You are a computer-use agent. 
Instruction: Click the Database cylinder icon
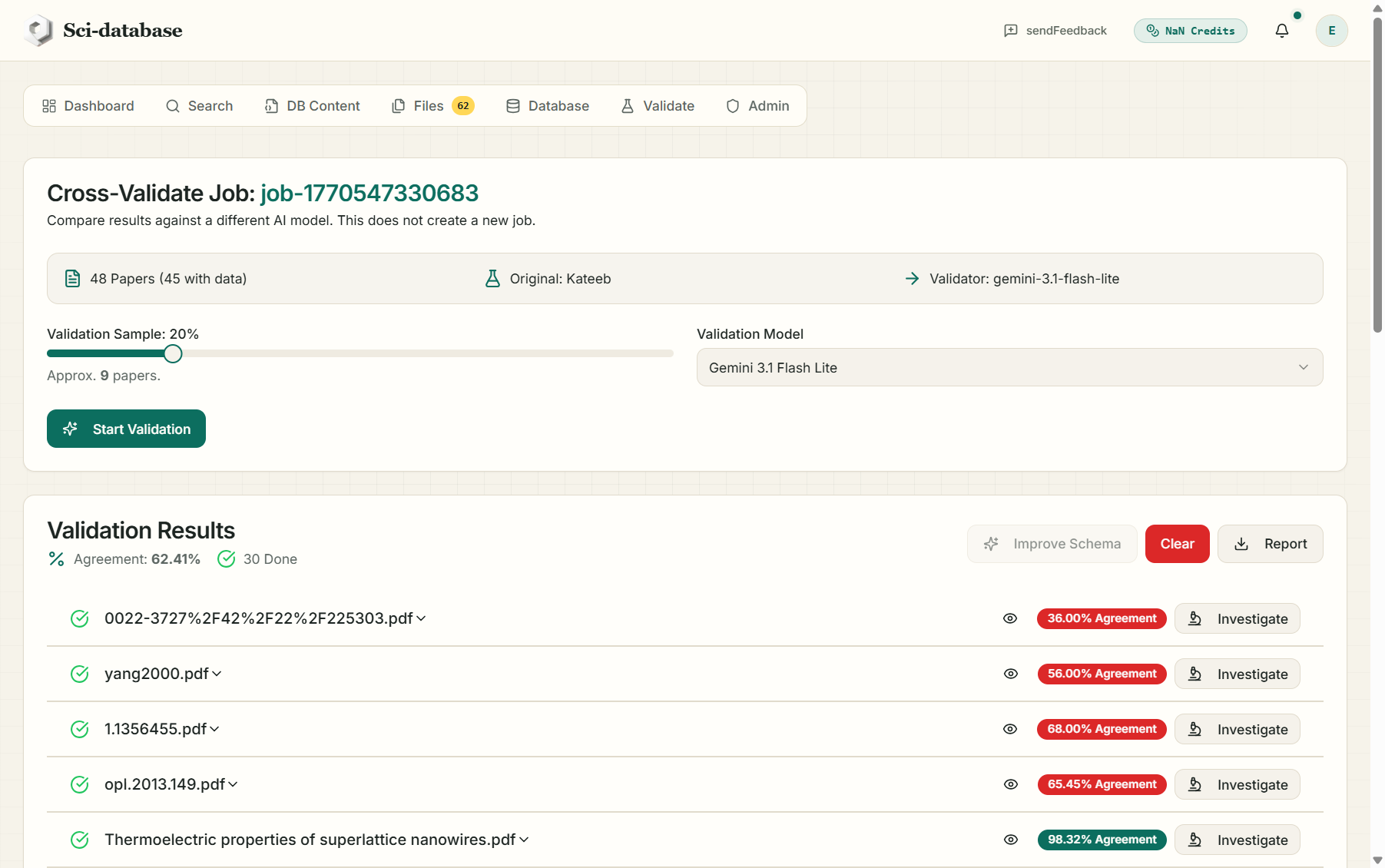(x=513, y=106)
